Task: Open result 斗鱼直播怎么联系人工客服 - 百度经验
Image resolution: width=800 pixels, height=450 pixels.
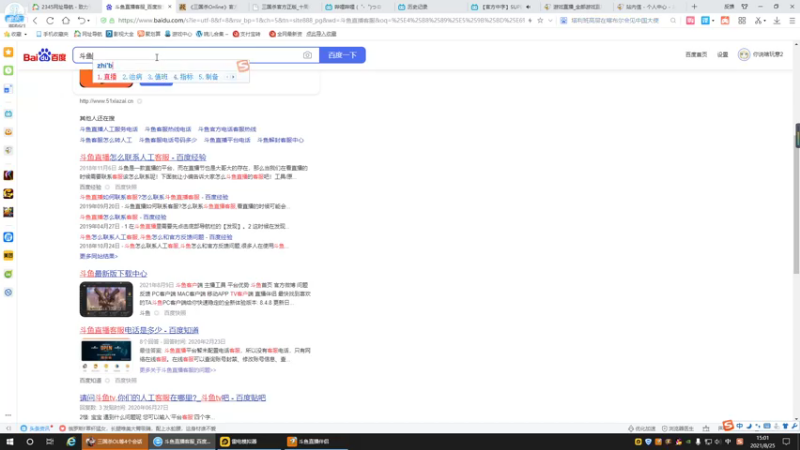Action: pyautogui.click(x=143, y=157)
